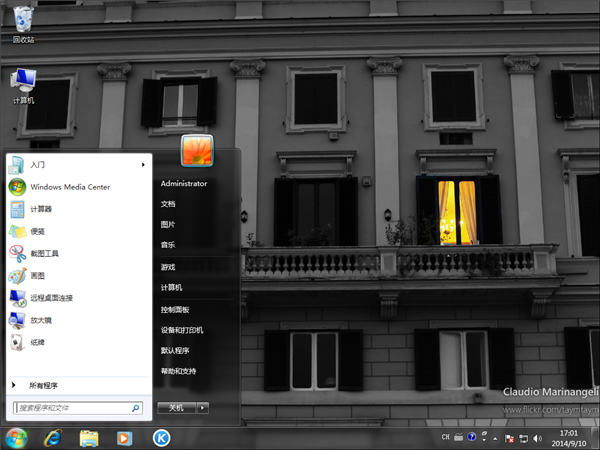This screenshot has width=600, height=450.
Task: Expand All Programs (所有程序) list
Action: pos(43,385)
